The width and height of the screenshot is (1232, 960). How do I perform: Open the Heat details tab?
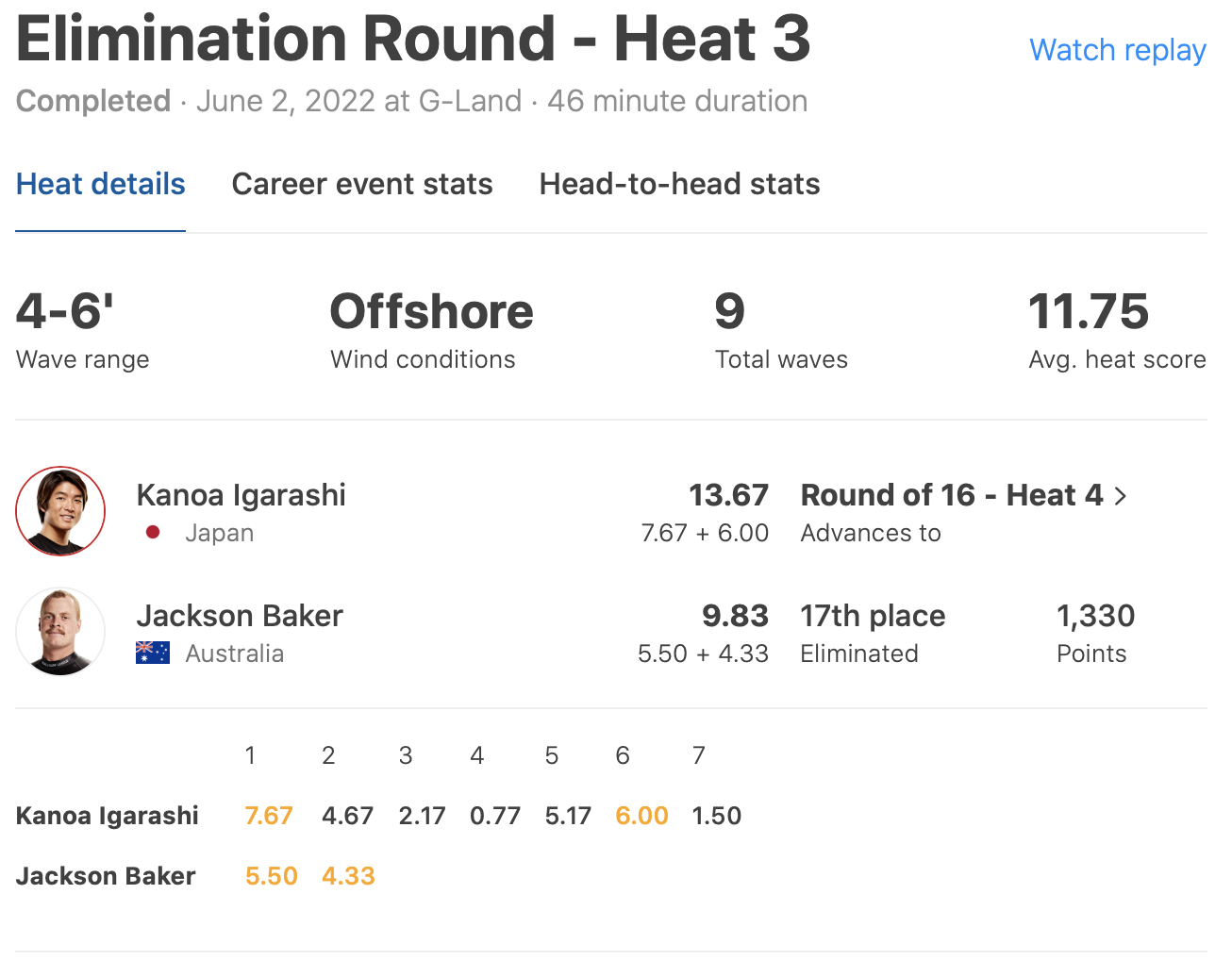(101, 184)
